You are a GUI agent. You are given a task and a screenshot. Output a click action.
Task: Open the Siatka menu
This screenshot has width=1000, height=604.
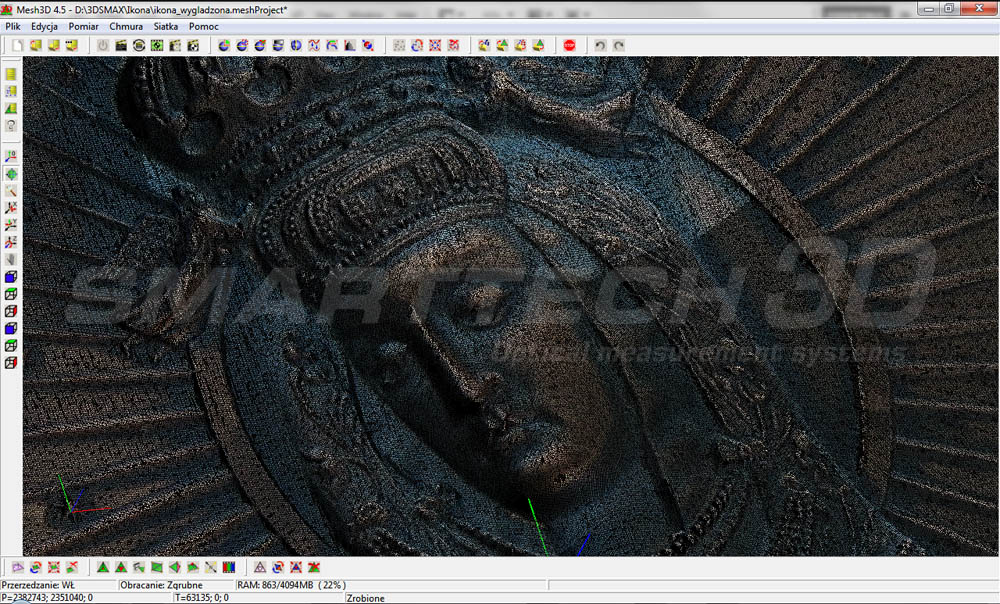pos(166,26)
